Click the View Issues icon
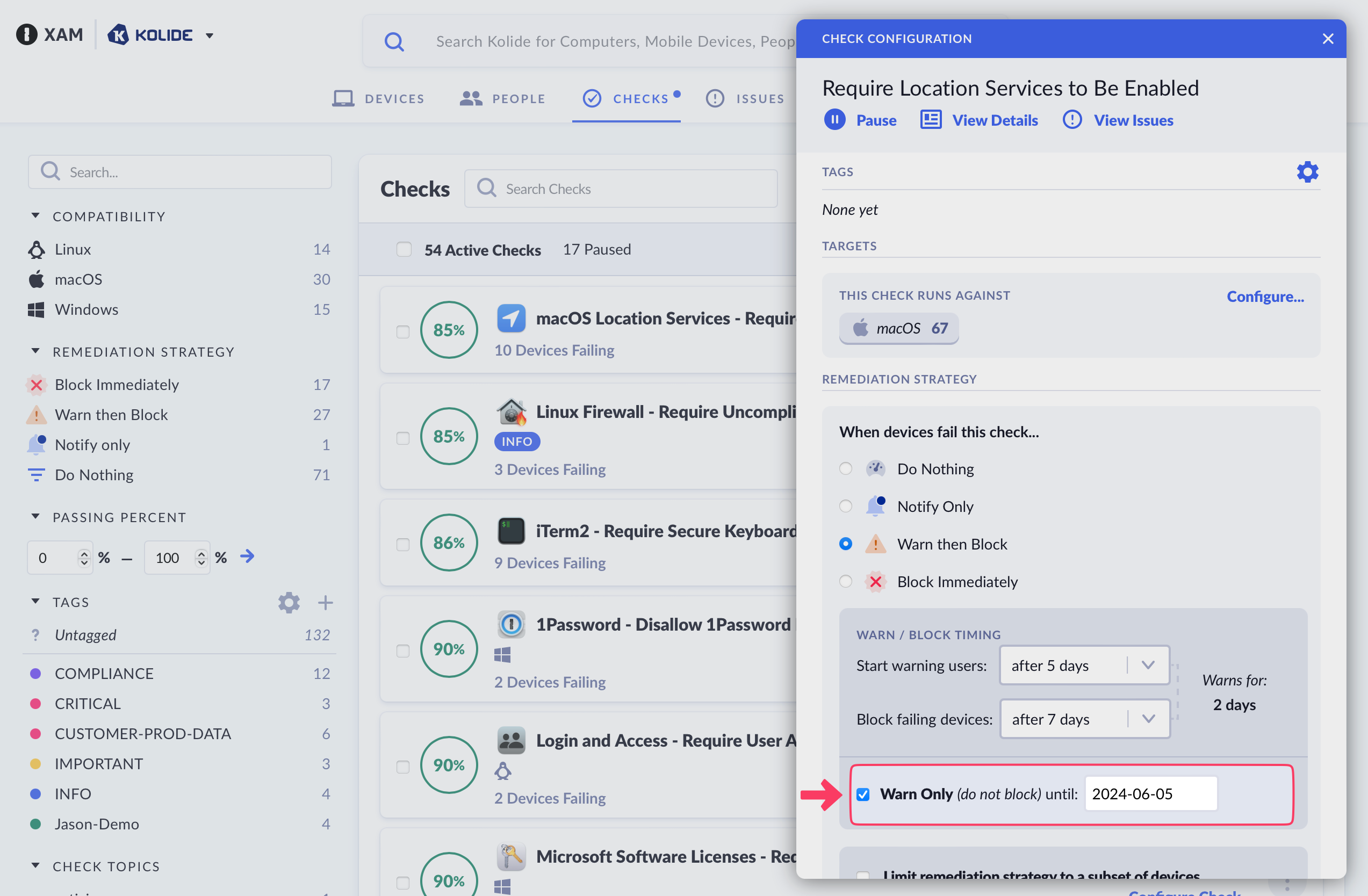 [1071, 120]
